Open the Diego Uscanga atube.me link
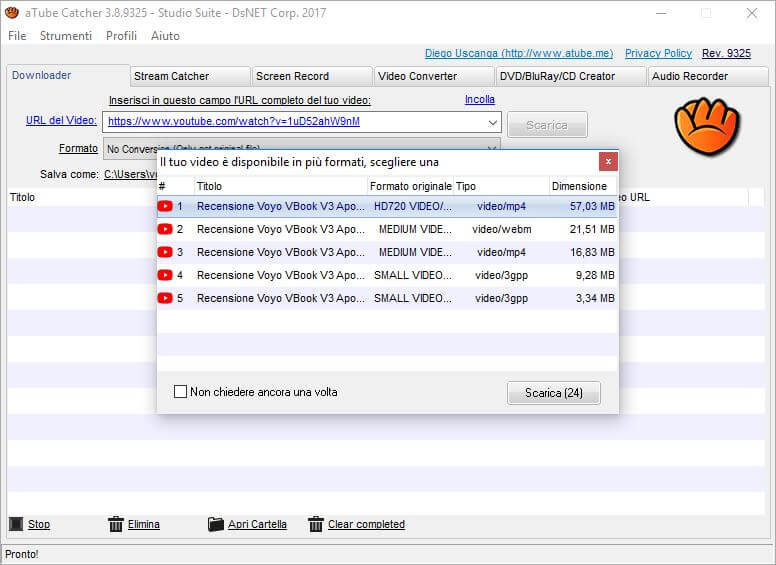Viewport: 776px width, 565px height. point(519,53)
